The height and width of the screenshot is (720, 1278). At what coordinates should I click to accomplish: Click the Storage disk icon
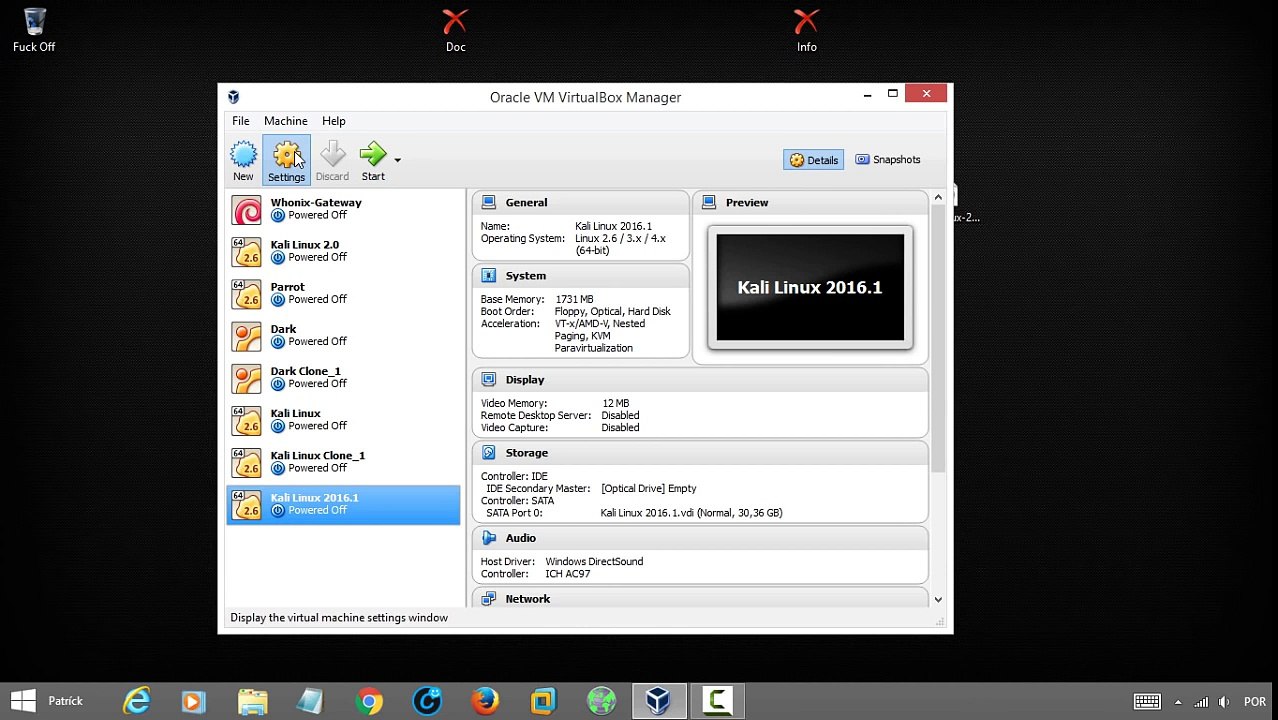(488, 453)
